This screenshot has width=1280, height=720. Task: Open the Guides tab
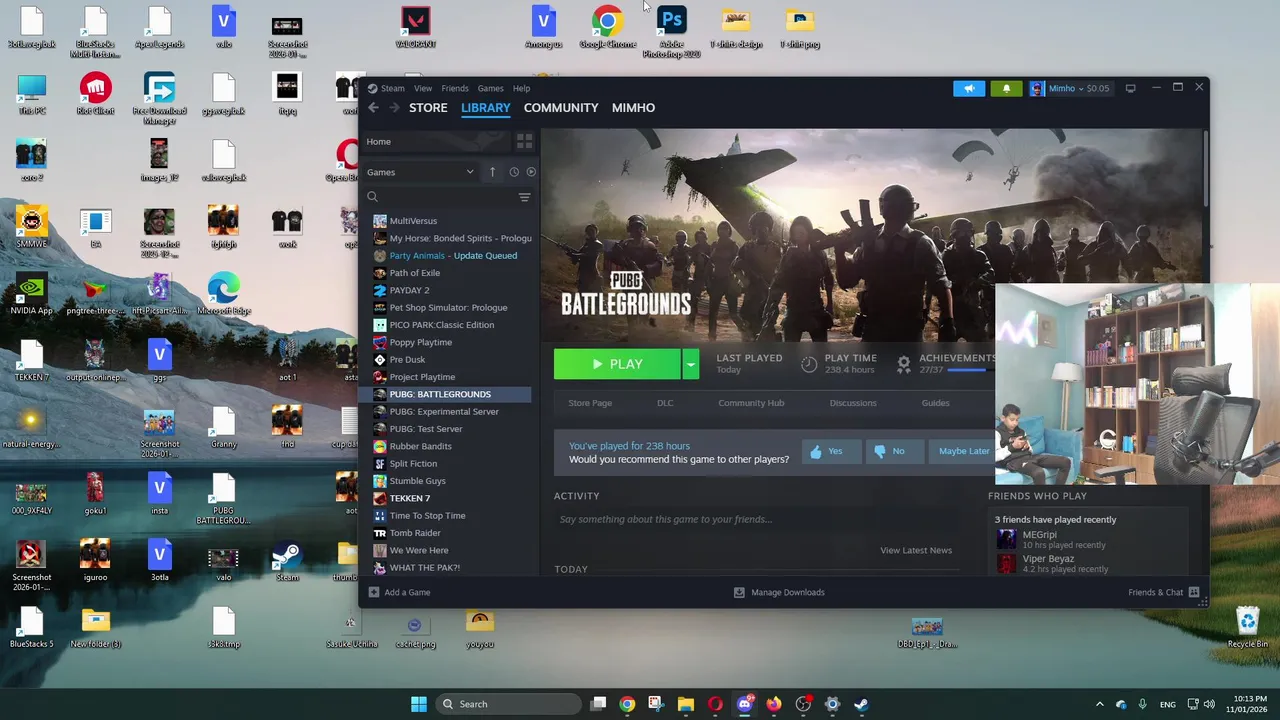pyautogui.click(x=935, y=403)
